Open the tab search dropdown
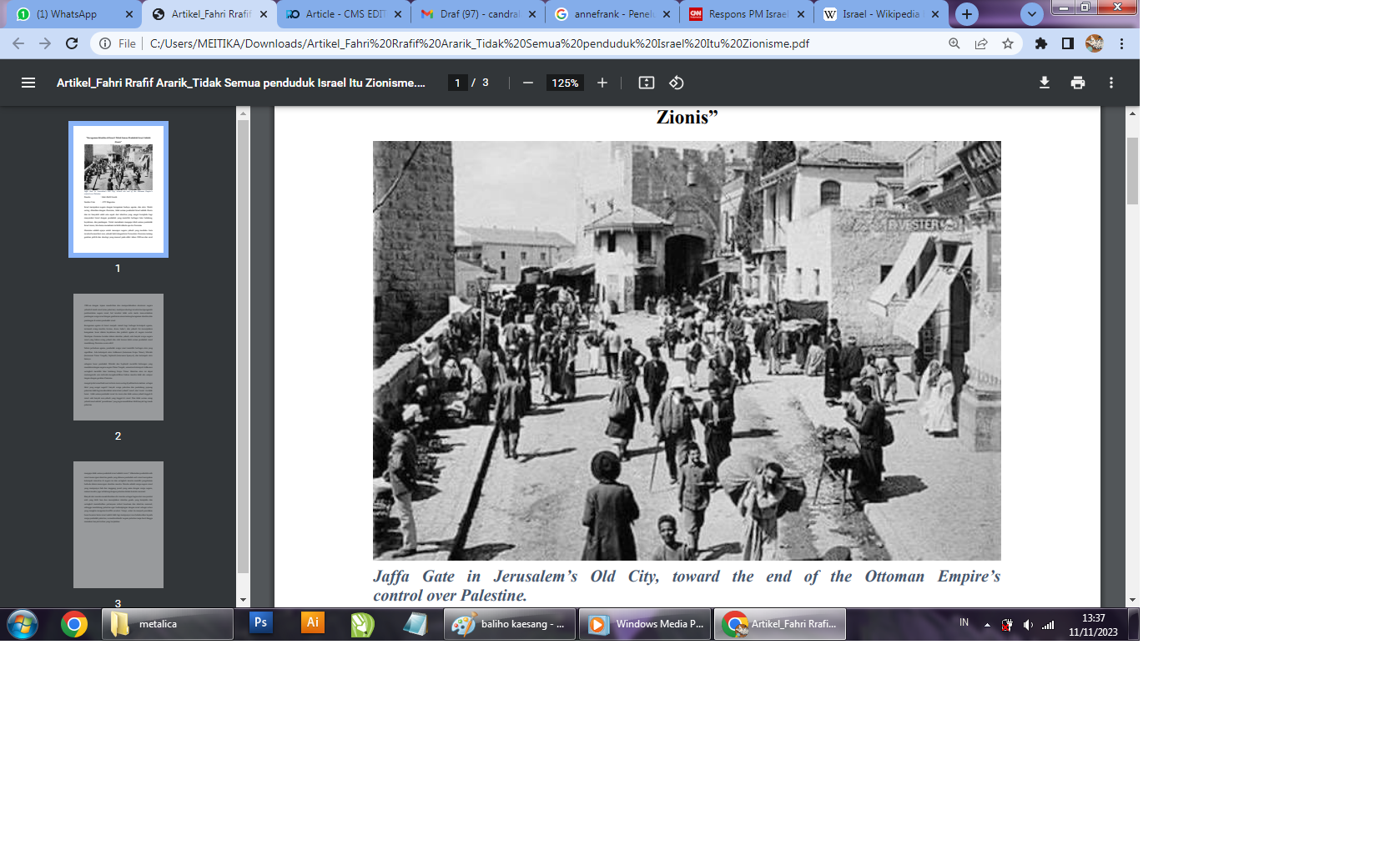1400x861 pixels. coord(1032,14)
